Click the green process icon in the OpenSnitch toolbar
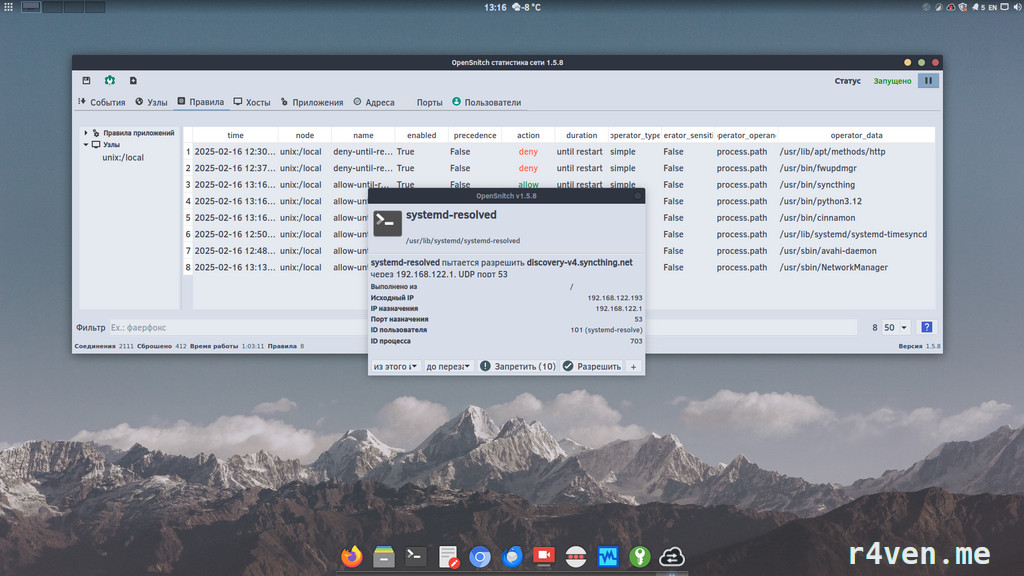Screen dimensions: 1024x576 110,80
